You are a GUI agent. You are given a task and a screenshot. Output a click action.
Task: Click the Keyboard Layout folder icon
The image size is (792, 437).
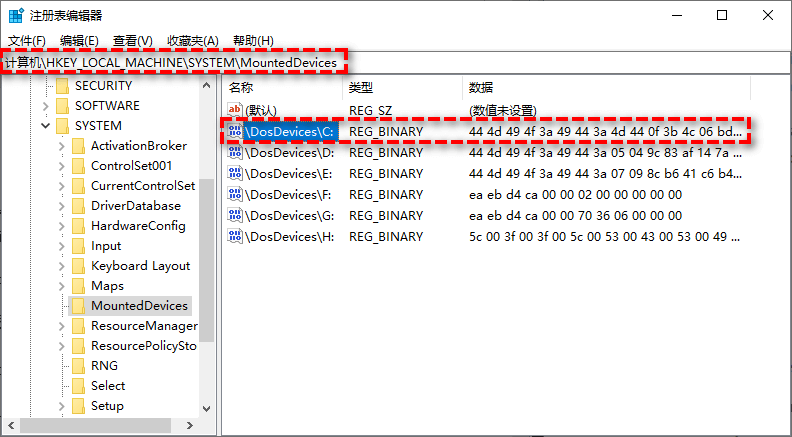78,266
